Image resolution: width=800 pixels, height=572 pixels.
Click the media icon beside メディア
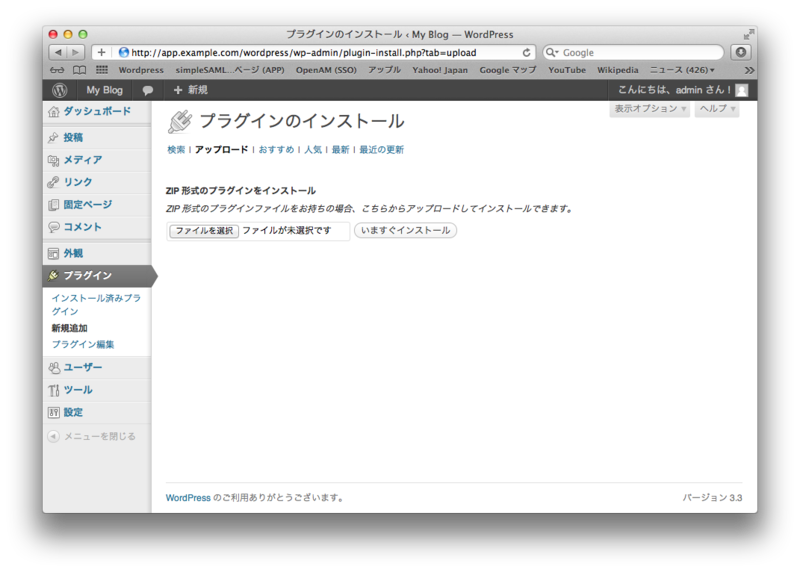(53, 160)
